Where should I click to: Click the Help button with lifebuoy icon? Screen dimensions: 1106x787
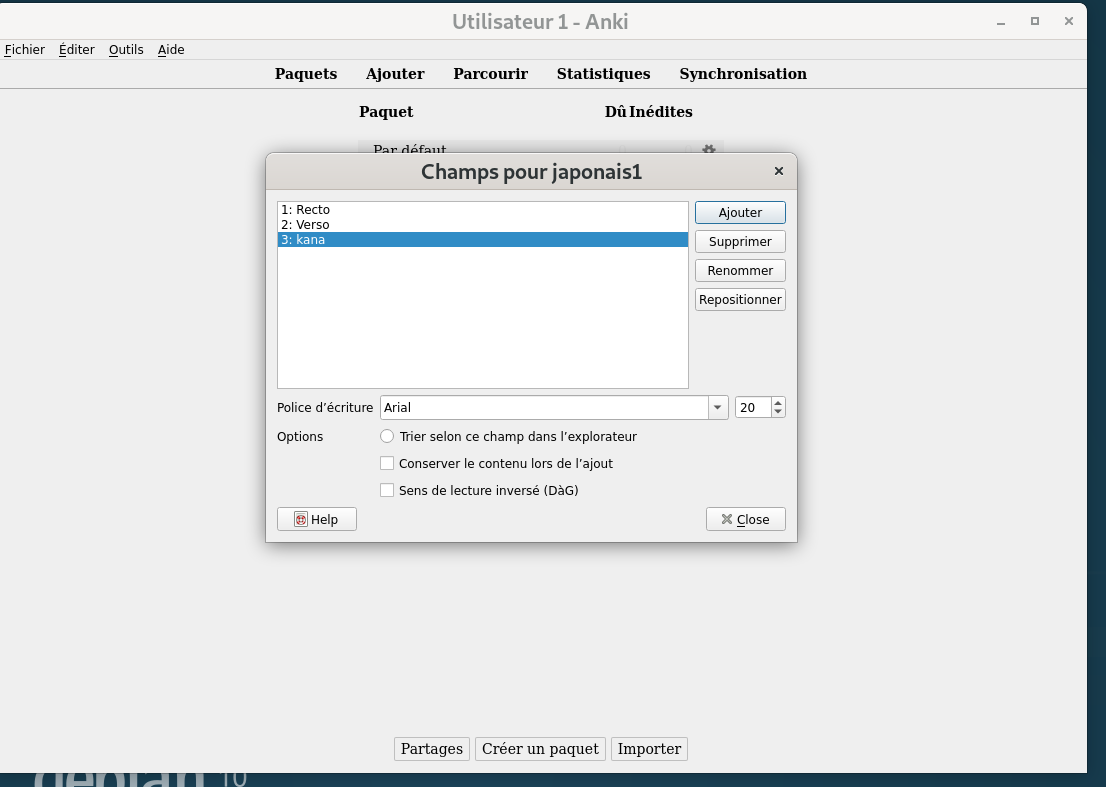point(316,520)
